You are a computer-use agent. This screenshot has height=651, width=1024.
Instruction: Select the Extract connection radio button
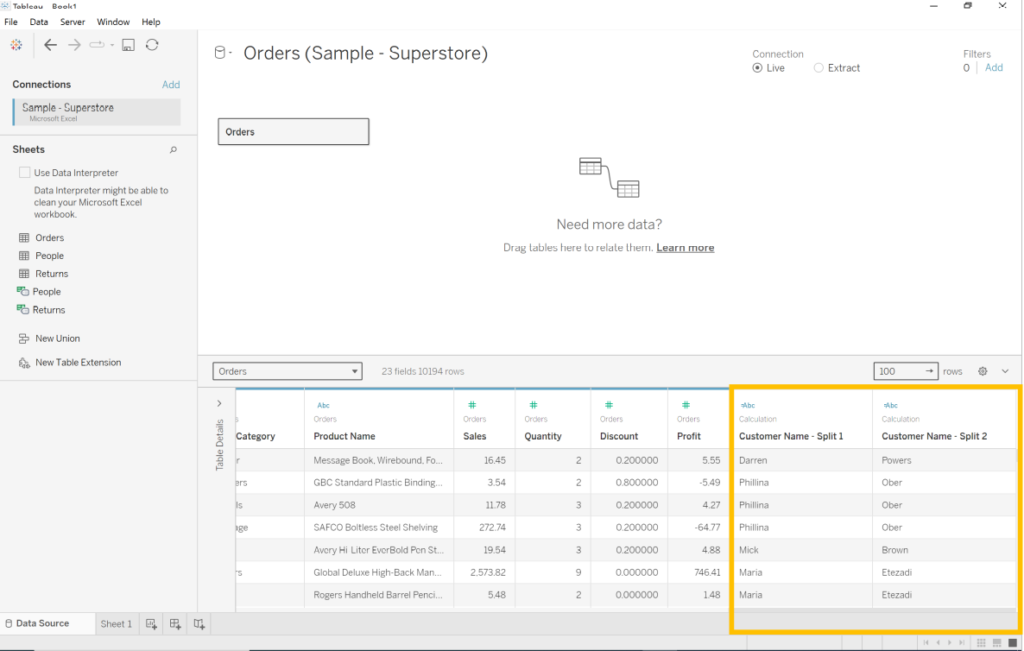(x=818, y=68)
